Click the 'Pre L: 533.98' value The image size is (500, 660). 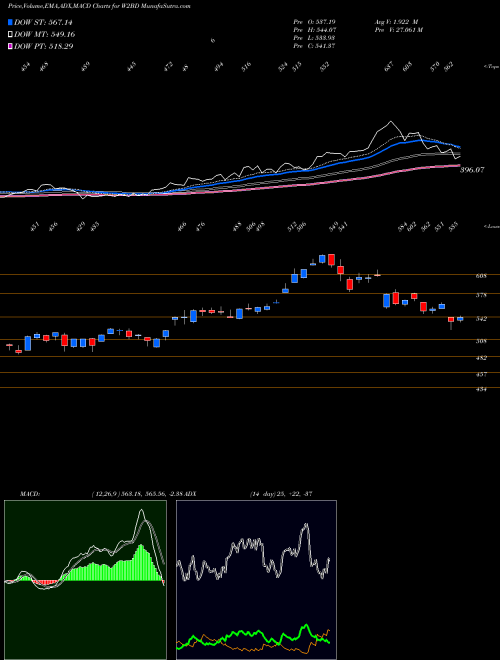314,38
